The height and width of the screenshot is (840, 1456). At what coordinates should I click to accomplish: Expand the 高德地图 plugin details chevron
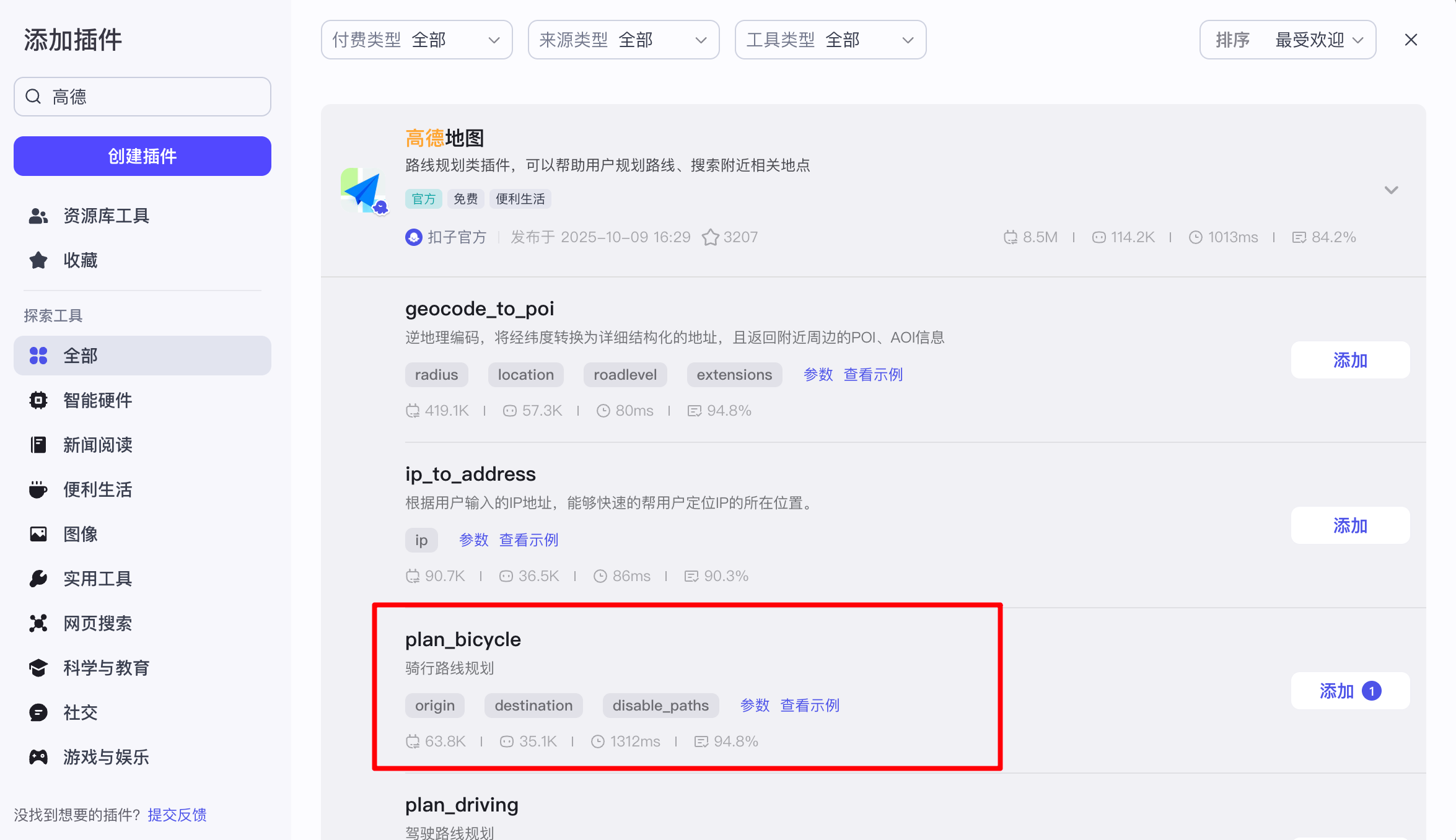(x=1391, y=190)
